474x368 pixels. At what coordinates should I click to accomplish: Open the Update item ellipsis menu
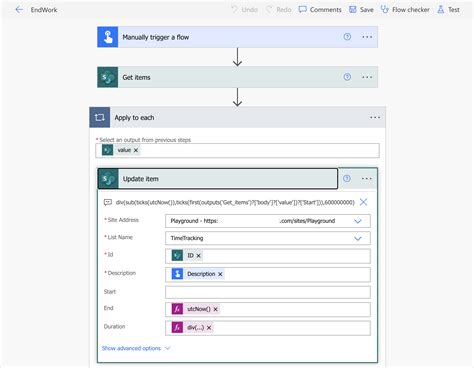point(367,179)
